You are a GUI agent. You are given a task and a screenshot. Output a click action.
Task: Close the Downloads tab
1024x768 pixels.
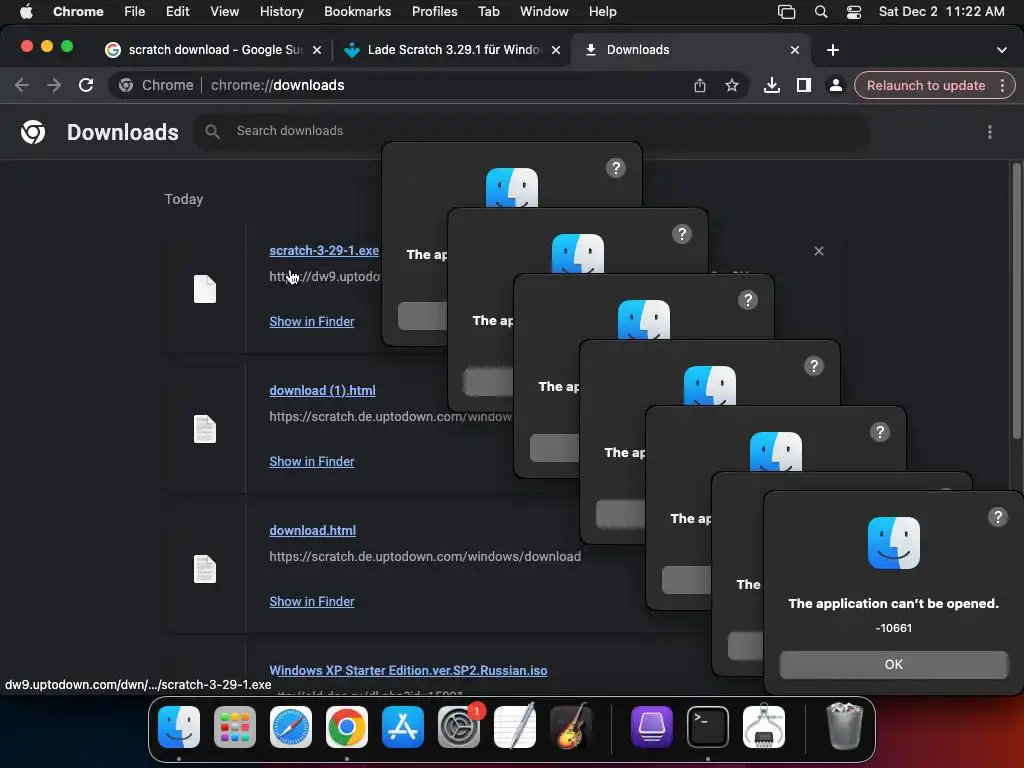coord(795,50)
